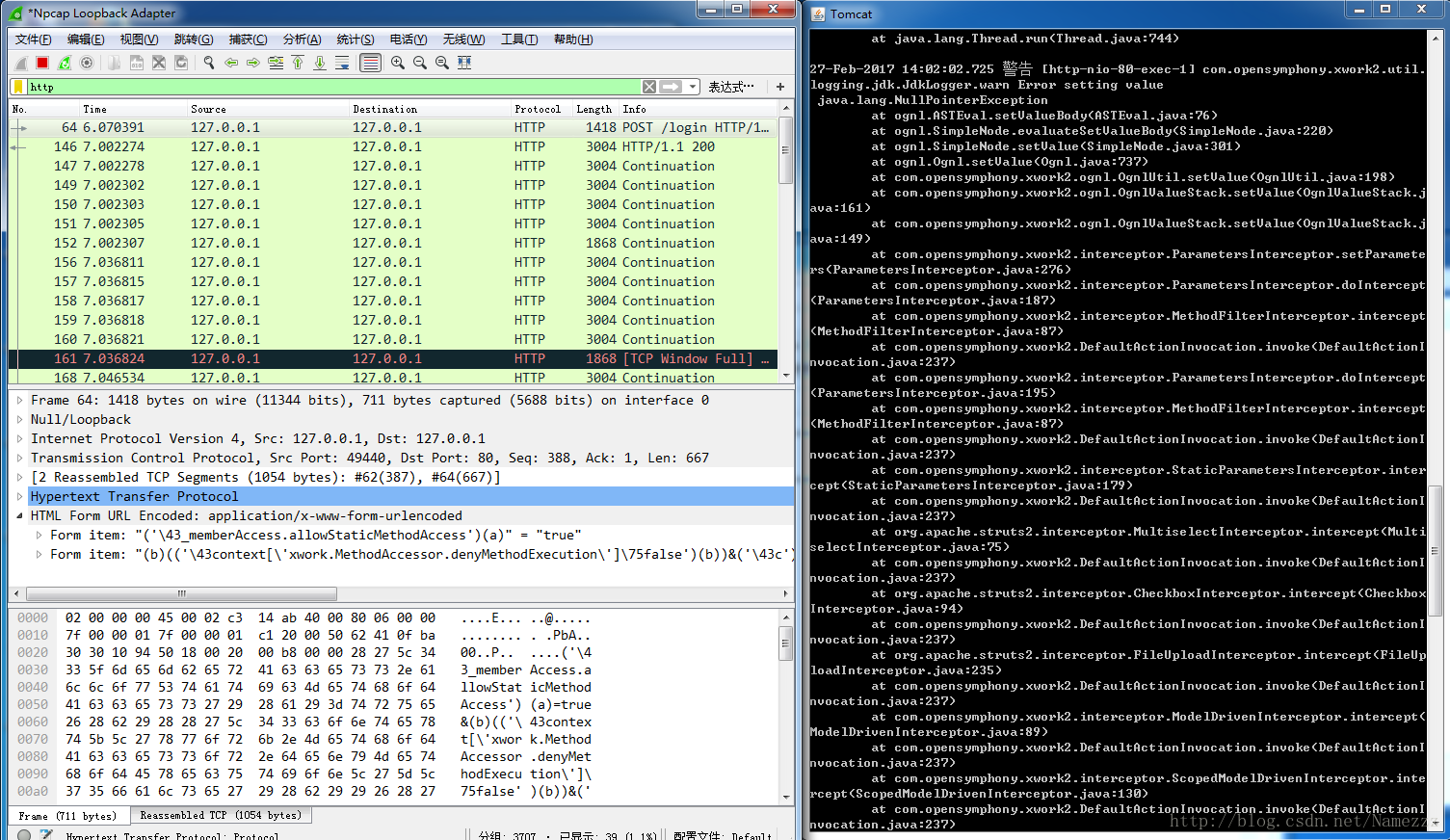Apply display filter arrow button

(x=671, y=87)
